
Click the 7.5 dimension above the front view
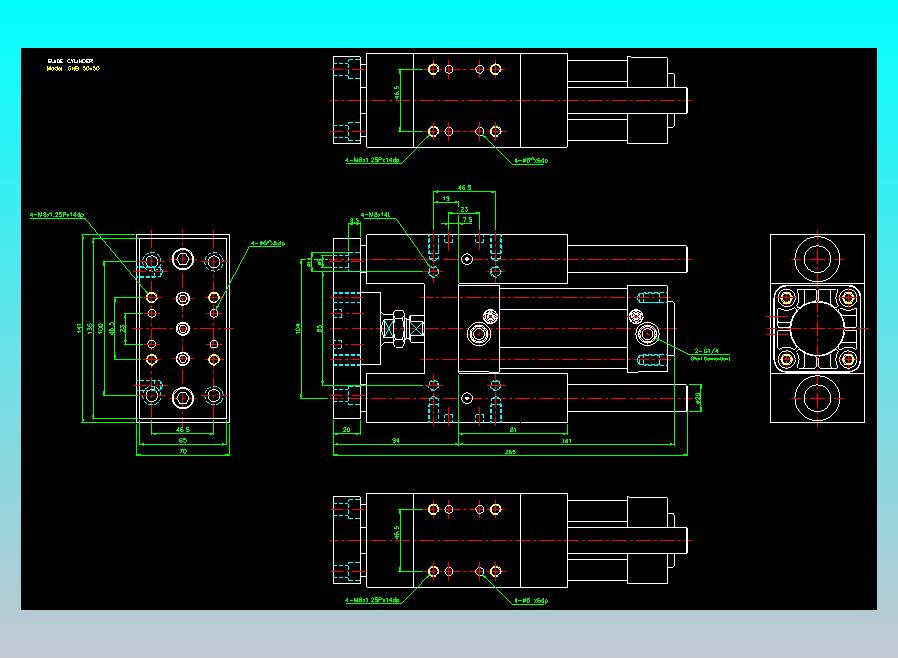pos(467,219)
